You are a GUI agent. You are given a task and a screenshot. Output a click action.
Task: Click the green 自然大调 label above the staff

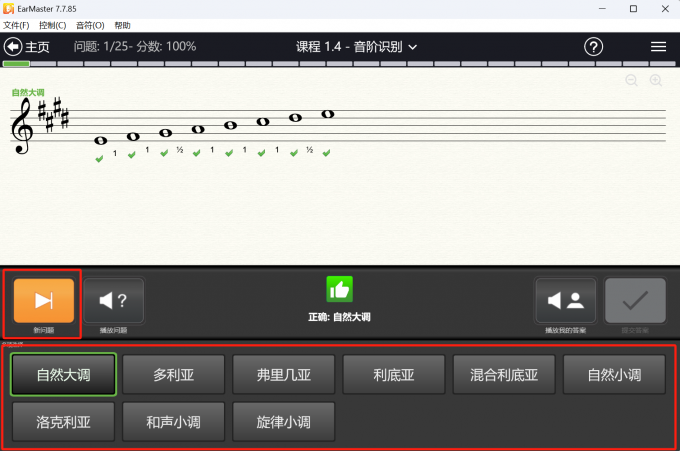tap(28, 92)
